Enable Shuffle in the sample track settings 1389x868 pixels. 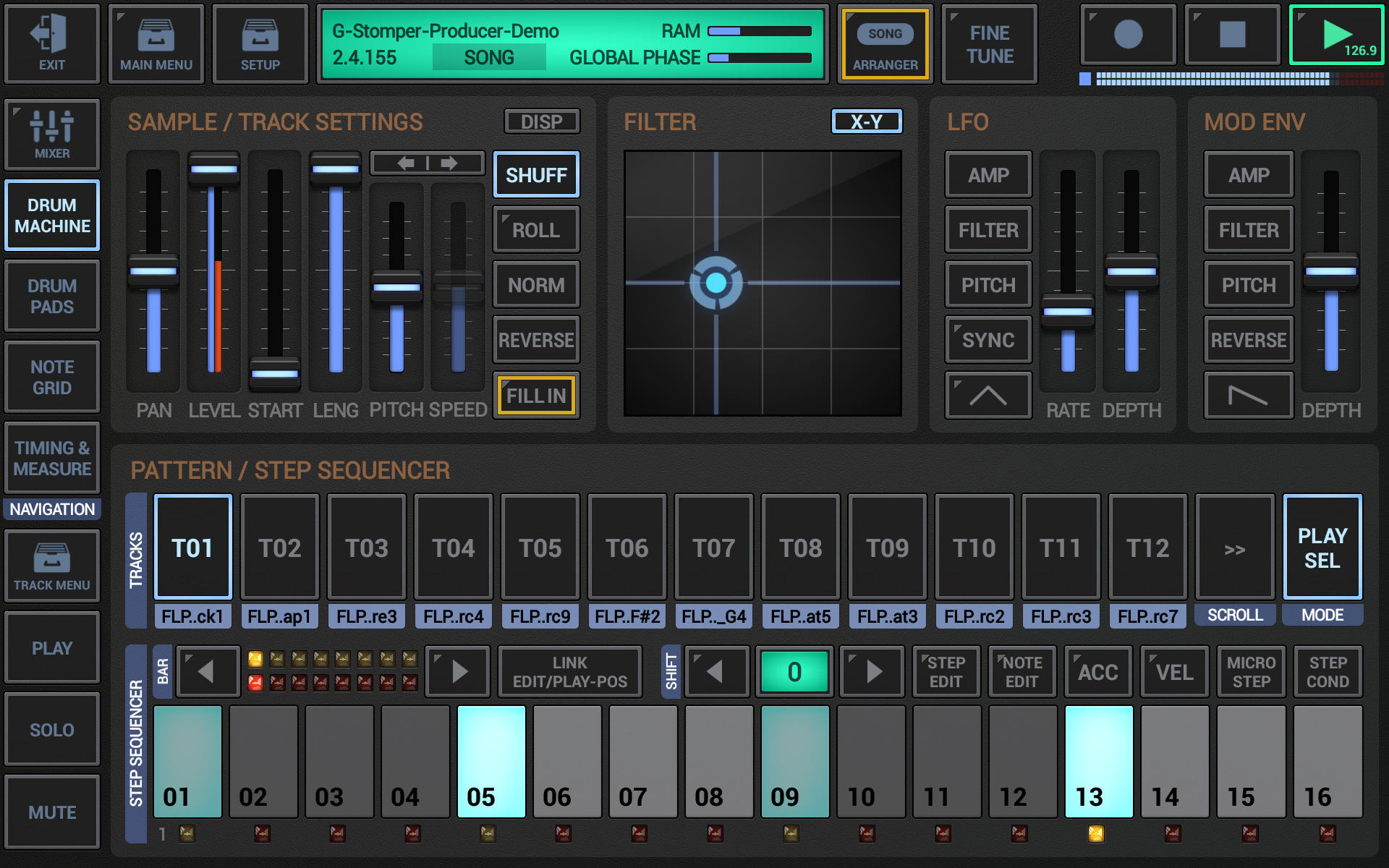pos(536,174)
